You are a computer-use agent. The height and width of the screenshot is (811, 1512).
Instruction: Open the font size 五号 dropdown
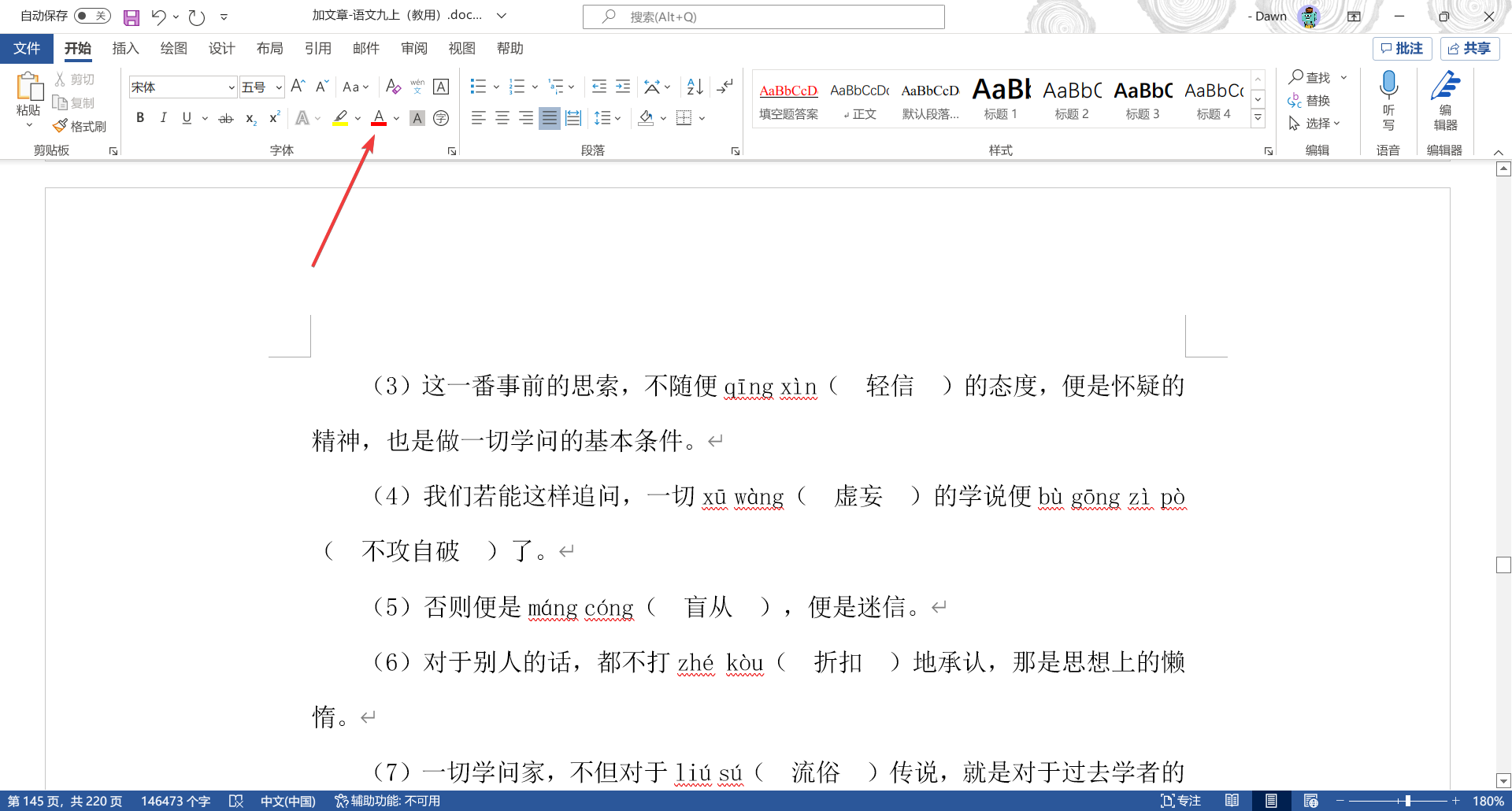point(279,87)
